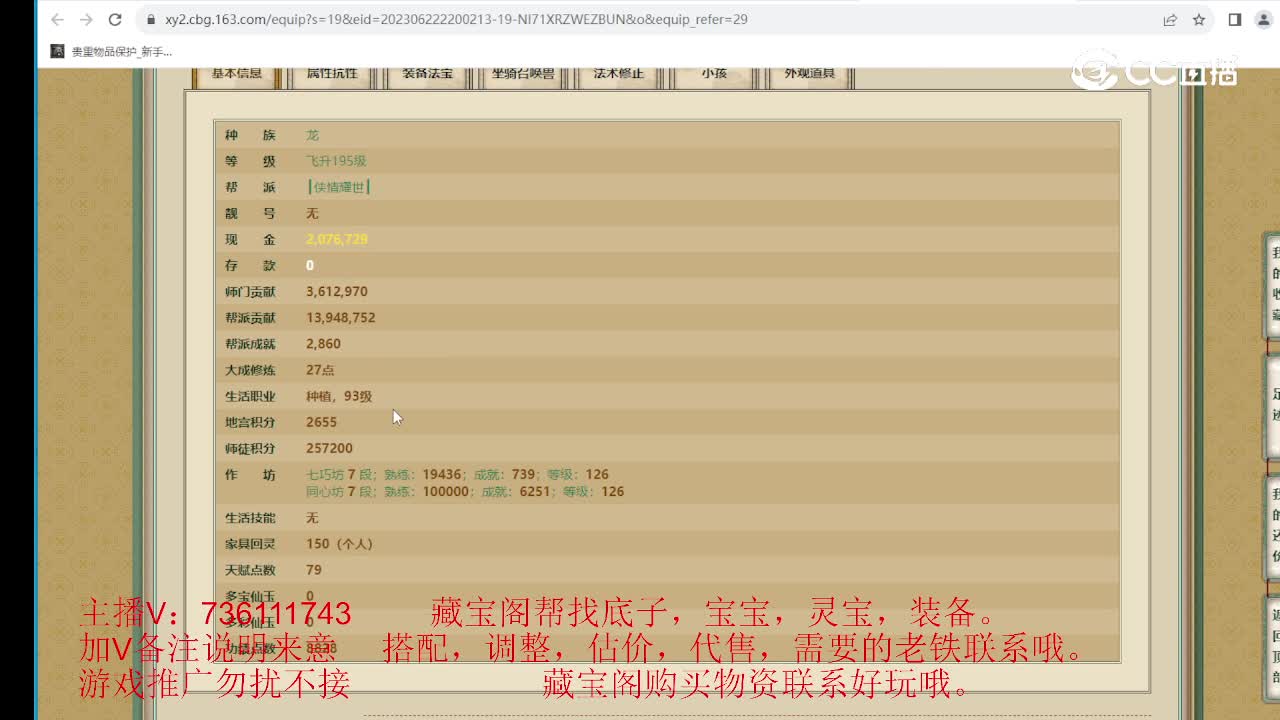Open the browser side panel
The height and width of the screenshot is (720, 1280).
tap(1235, 20)
